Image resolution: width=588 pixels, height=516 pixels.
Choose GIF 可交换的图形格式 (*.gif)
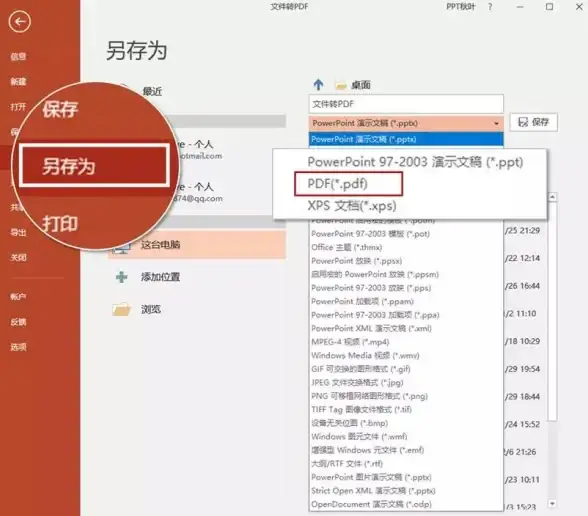point(361,369)
